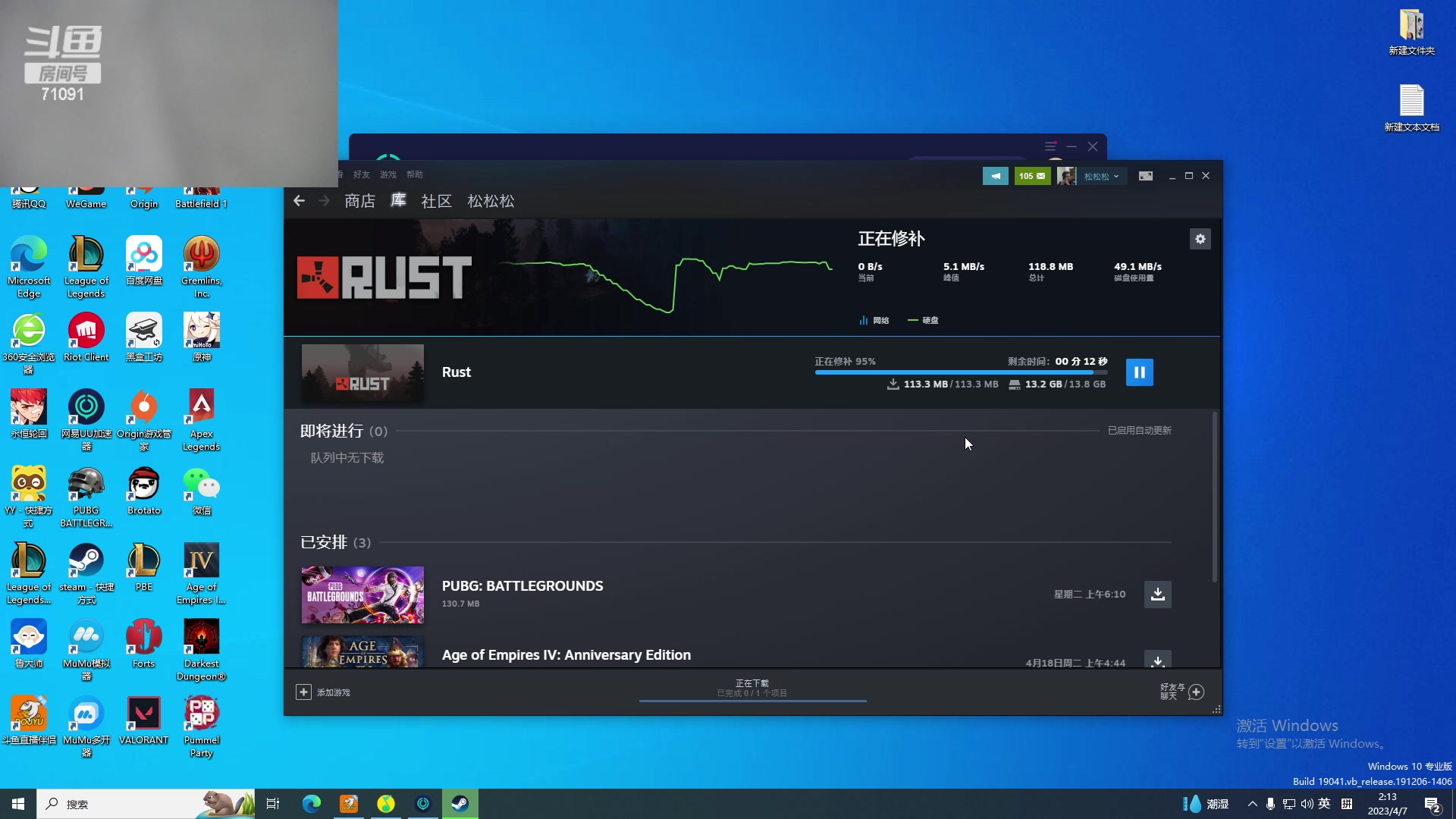This screenshot has height=819, width=1456.
Task: Open the 好友 menu in Steam
Action: (x=362, y=174)
